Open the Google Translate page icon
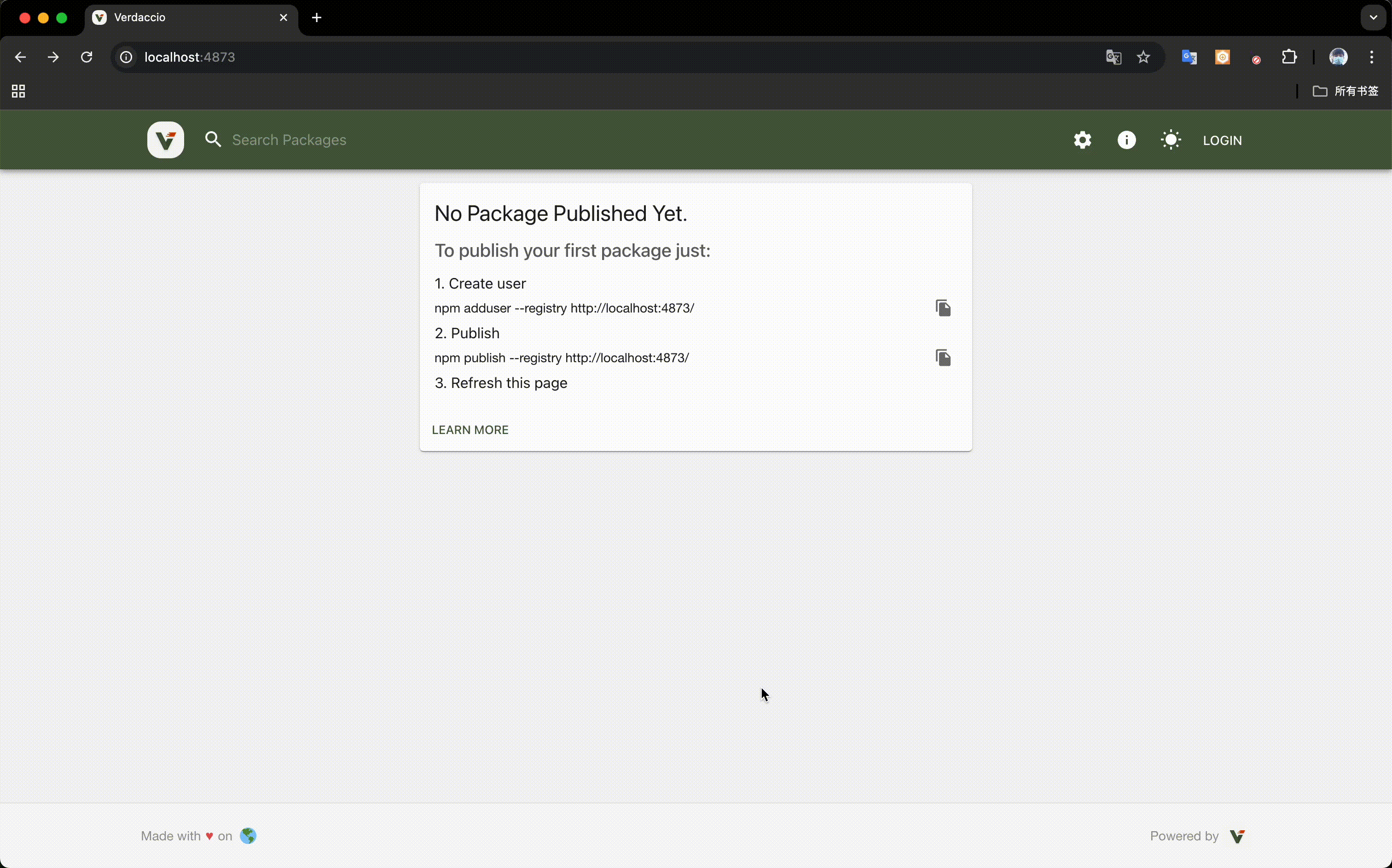The width and height of the screenshot is (1392, 868). 1113,58
